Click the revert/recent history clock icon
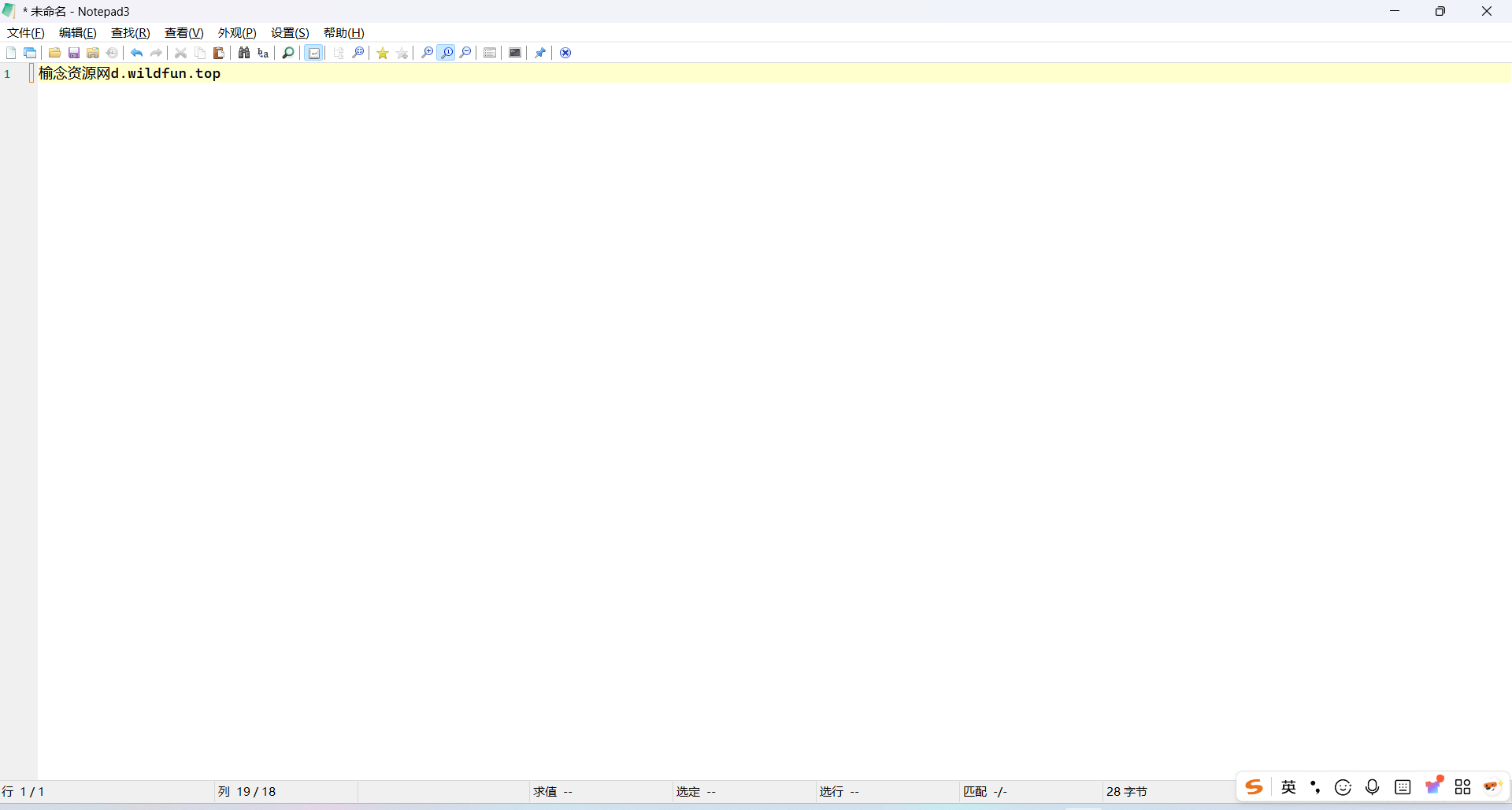The image size is (1512, 810). tap(112, 53)
